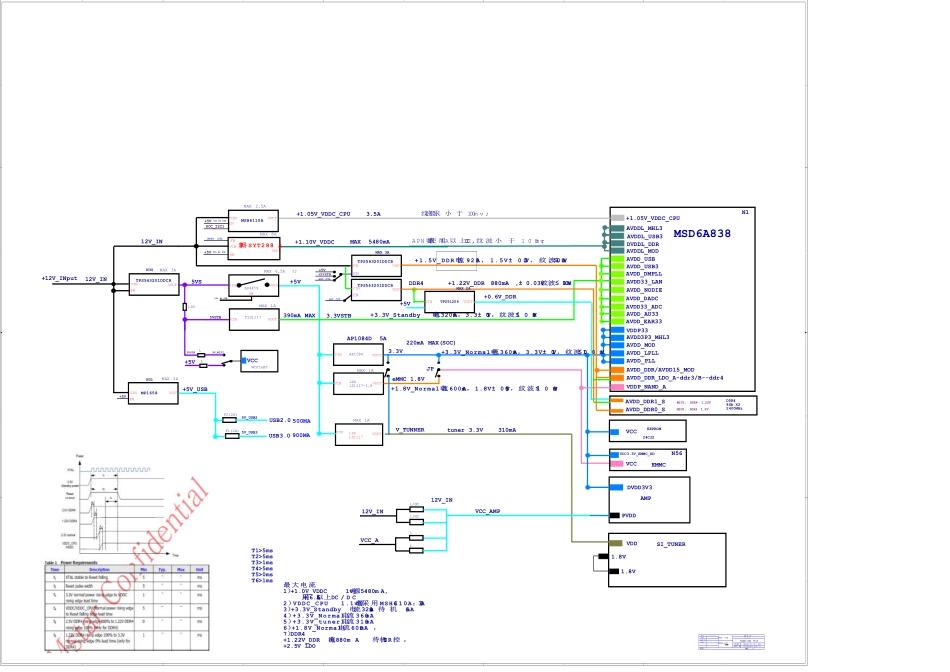Select the AP1084 regulator block

coord(358,354)
